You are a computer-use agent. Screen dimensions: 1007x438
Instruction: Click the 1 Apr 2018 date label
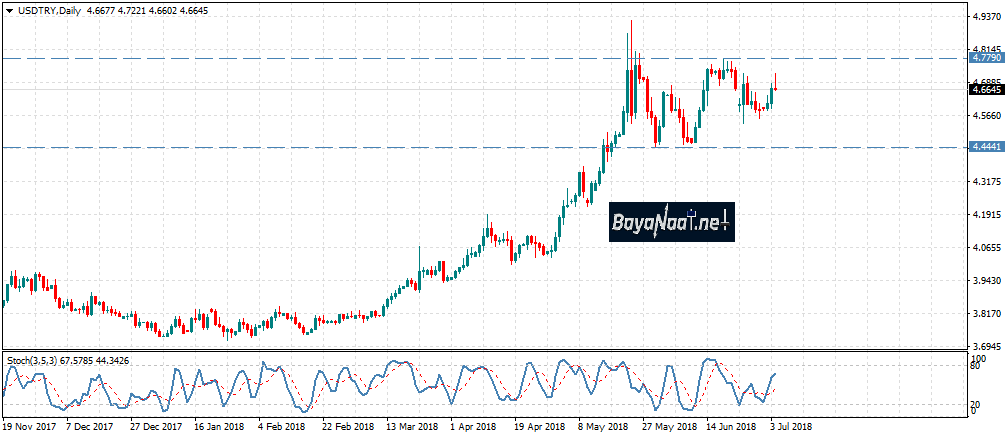point(474,425)
